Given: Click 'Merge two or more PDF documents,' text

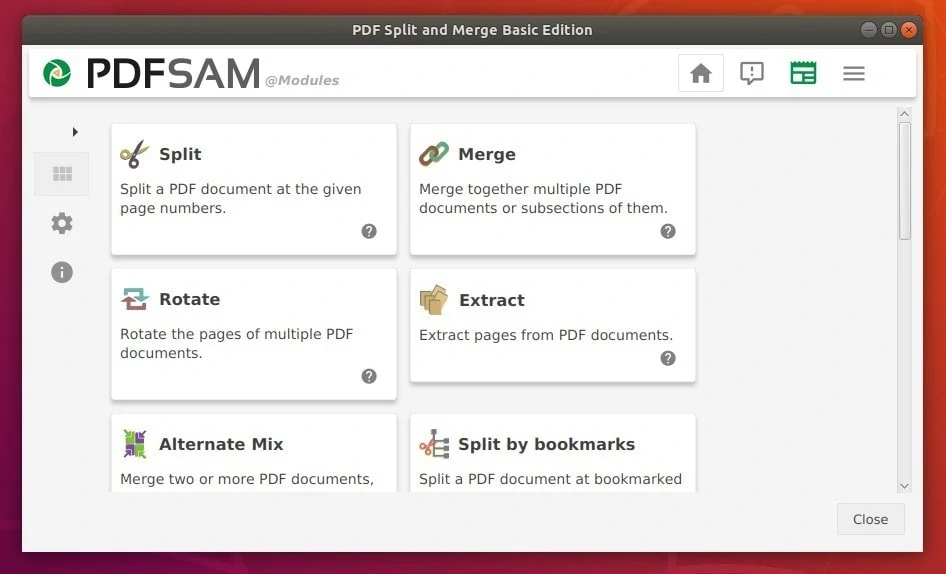Looking at the screenshot, I should (247, 479).
